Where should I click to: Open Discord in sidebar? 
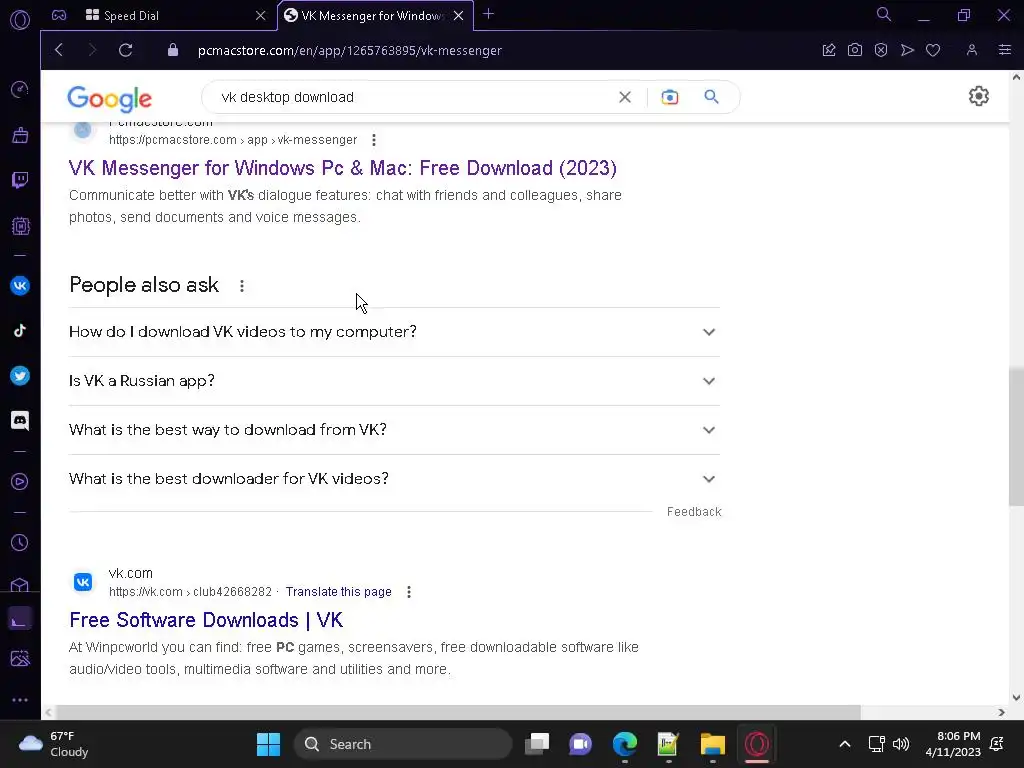point(20,421)
